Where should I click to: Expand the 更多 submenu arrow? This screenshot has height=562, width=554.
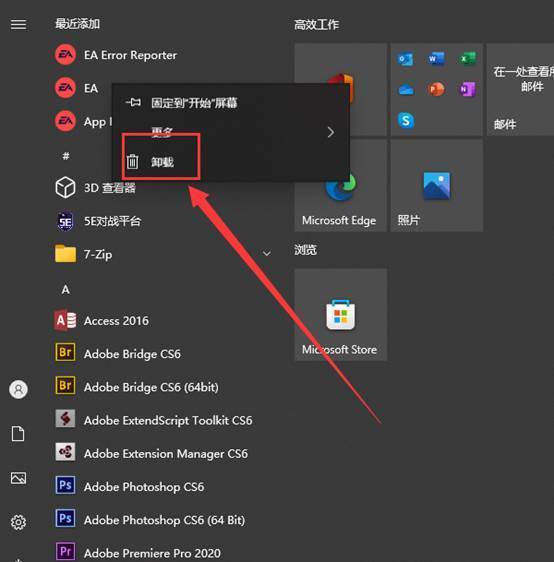coord(331,133)
